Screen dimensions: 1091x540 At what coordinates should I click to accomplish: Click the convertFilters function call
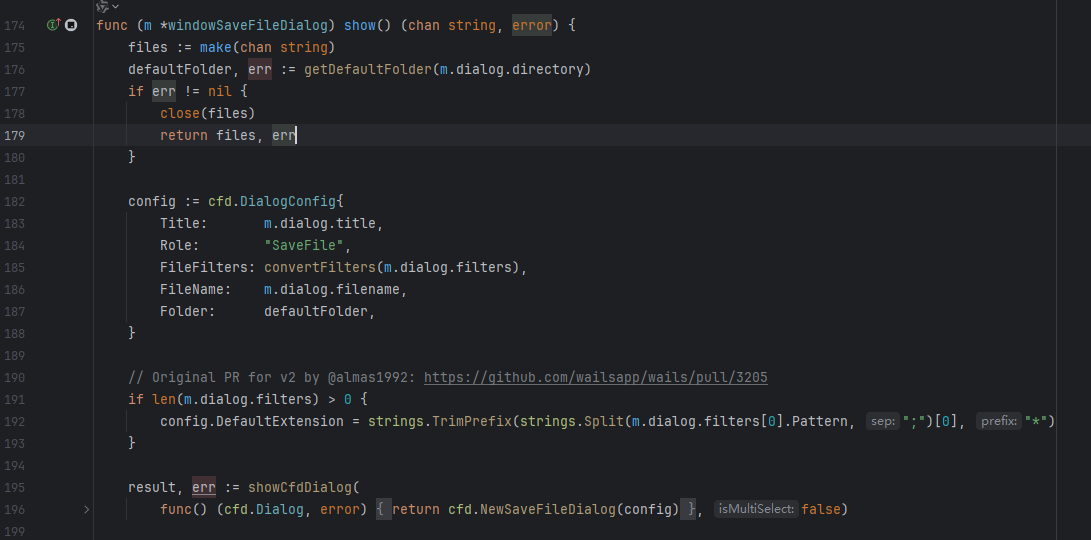[x=319, y=267]
